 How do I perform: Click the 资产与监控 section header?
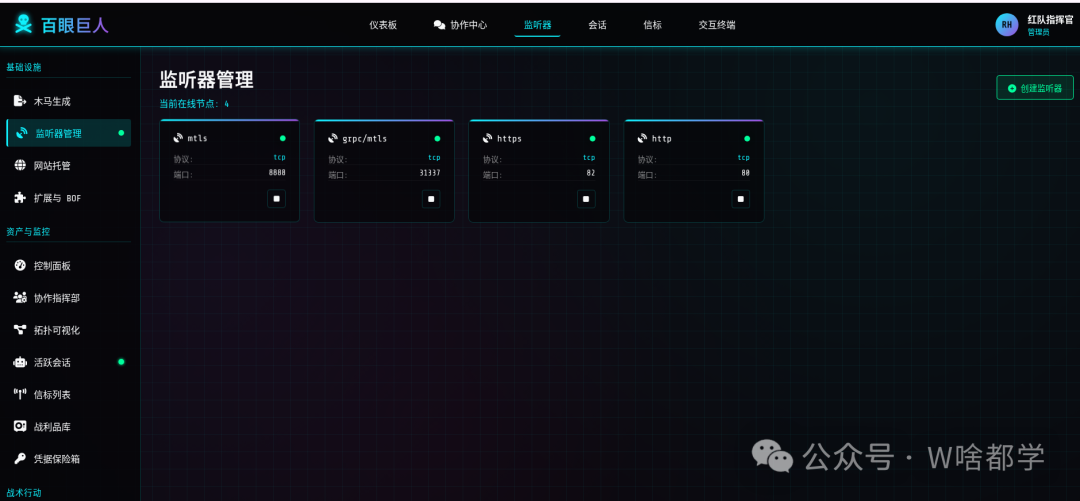pyautogui.click(x=28, y=232)
